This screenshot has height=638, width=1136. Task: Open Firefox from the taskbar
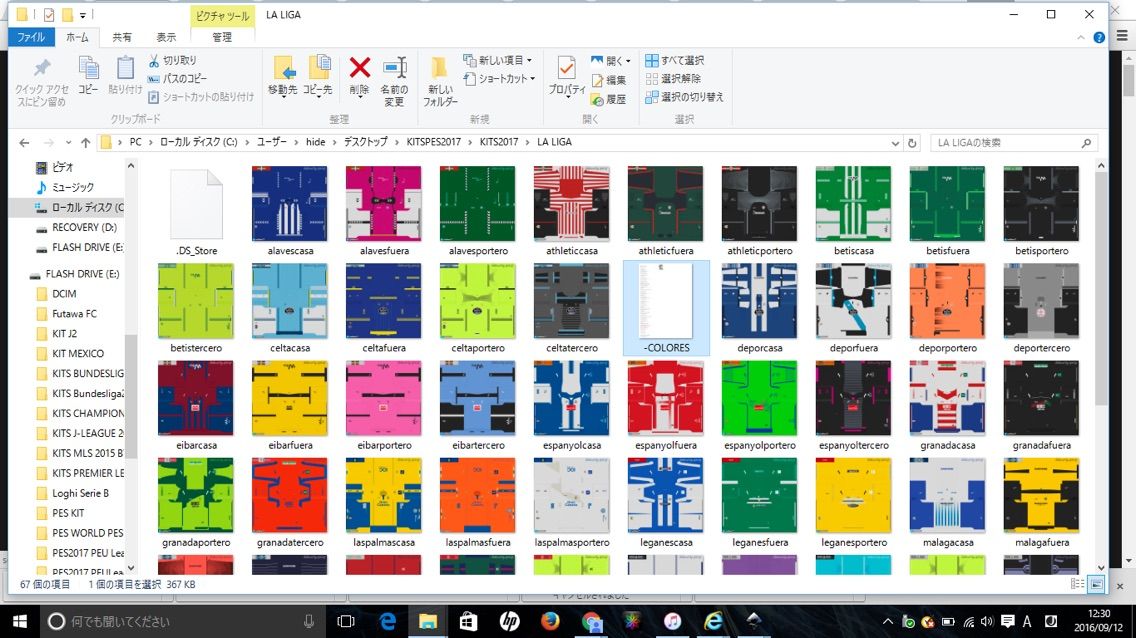[x=551, y=621]
